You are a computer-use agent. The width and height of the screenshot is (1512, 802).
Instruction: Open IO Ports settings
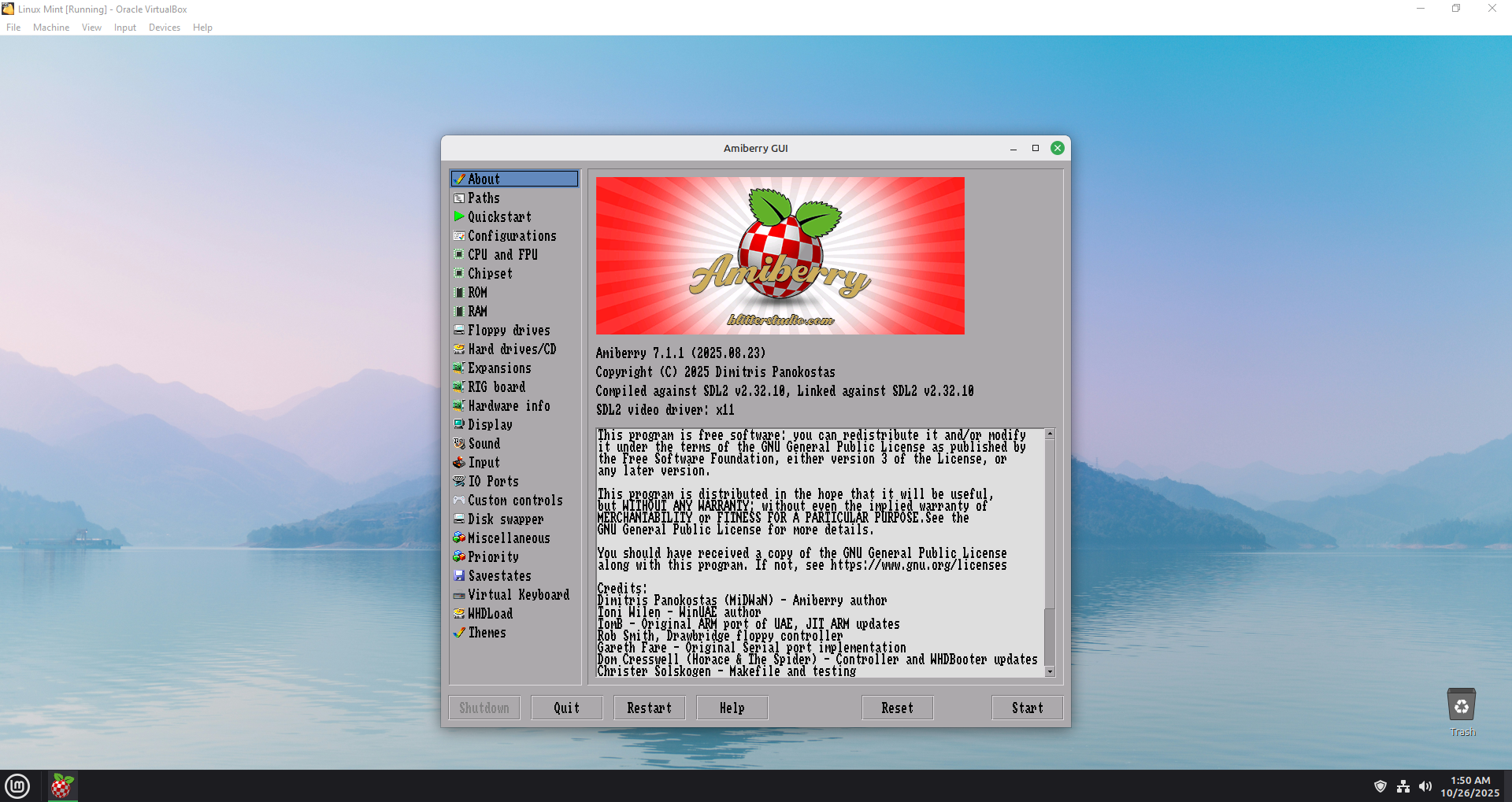(514, 482)
